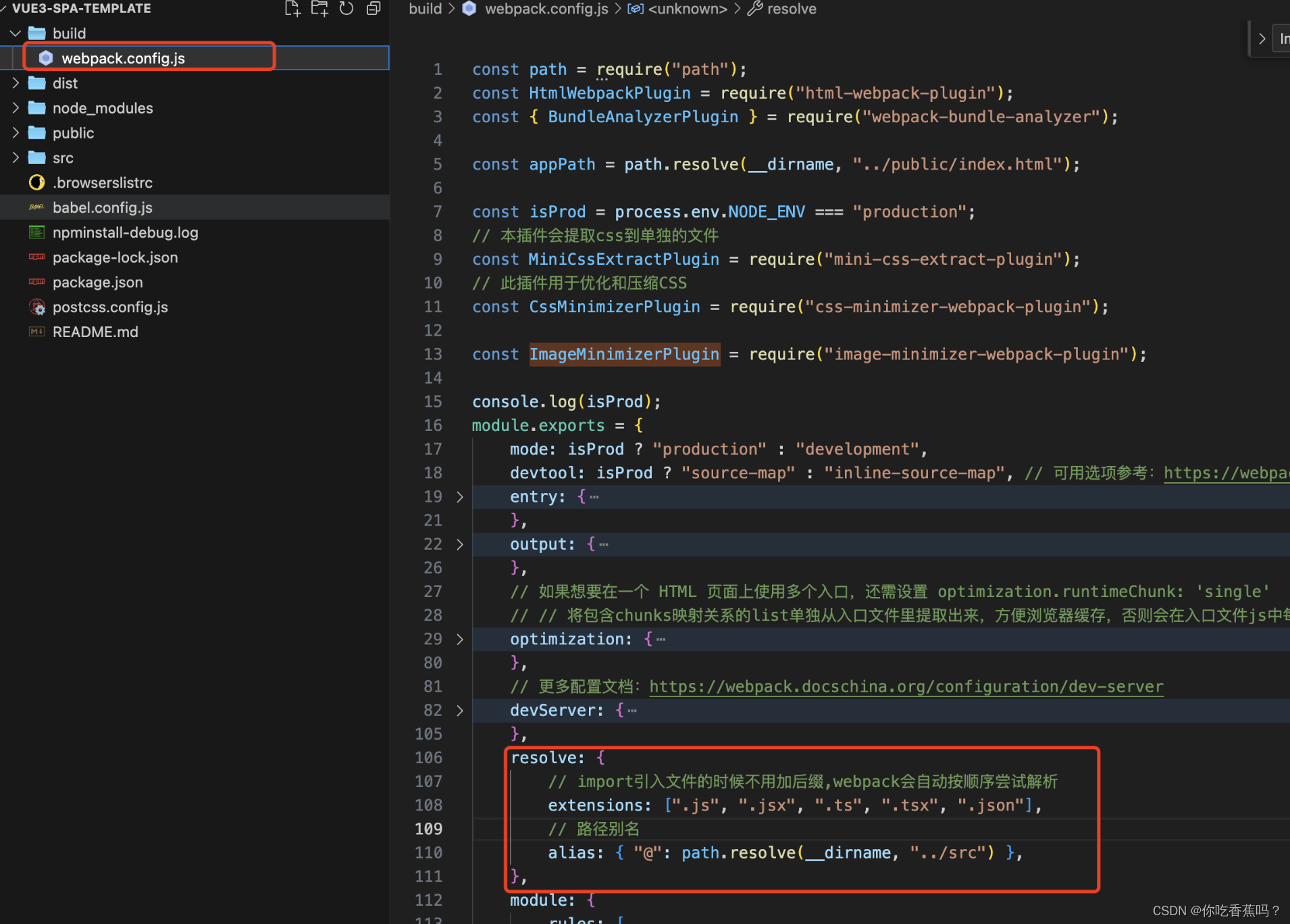
Task: Click the src folder icon
Action: (37, 158)
